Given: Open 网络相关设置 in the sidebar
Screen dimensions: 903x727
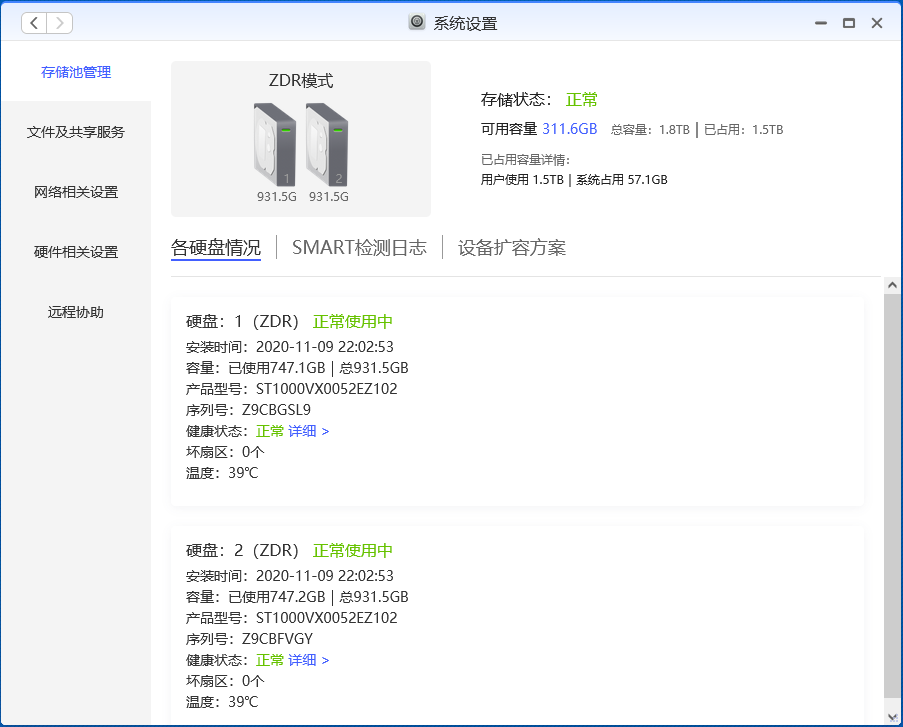Looking at the screenshot, I should 76,192.
